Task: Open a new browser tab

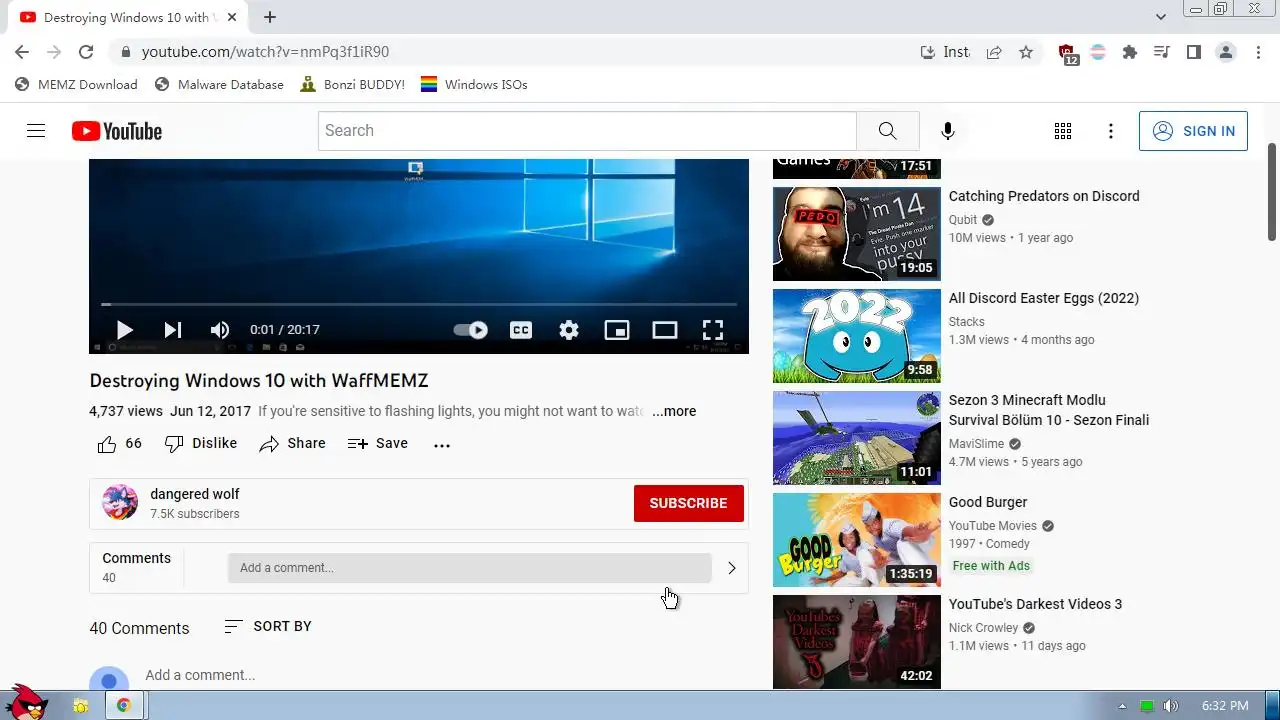Action: coord(270,17)
